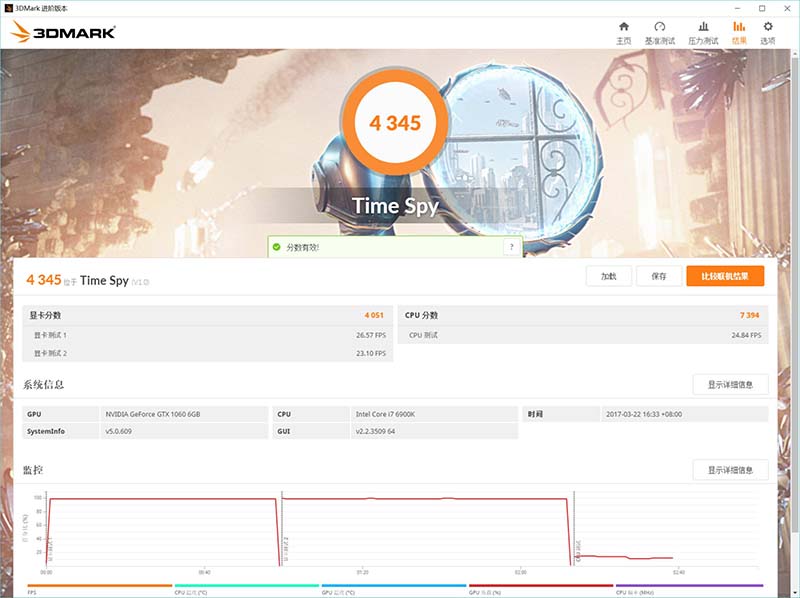Toggle the teal CPU temperature legend bar

(247, 586)
